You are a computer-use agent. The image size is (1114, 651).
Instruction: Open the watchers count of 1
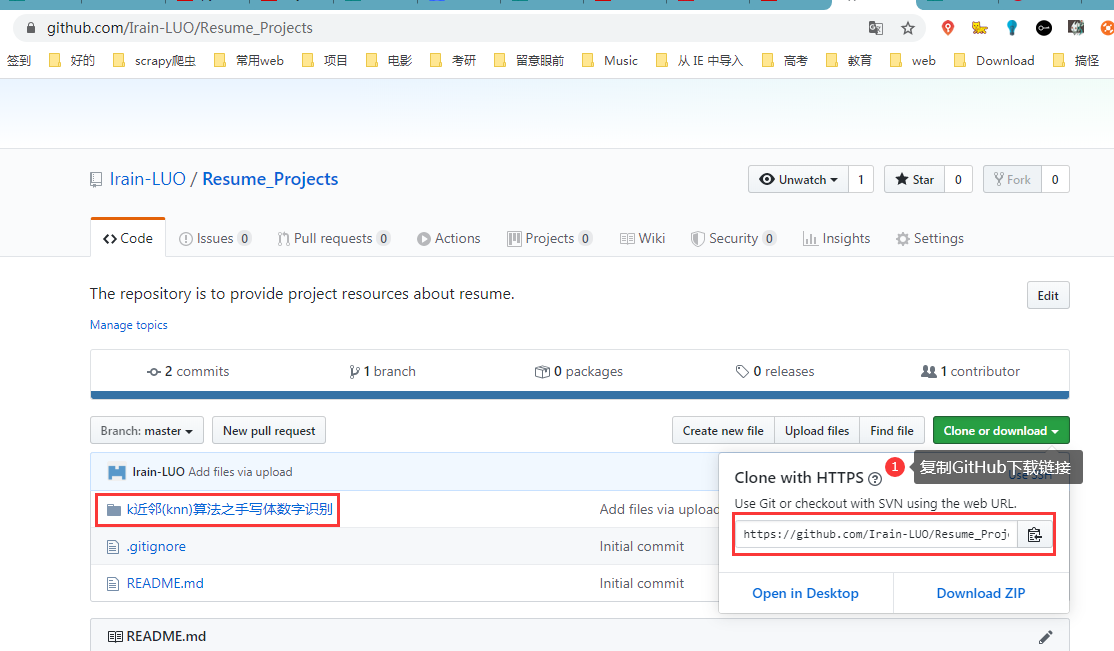(860, 180)
